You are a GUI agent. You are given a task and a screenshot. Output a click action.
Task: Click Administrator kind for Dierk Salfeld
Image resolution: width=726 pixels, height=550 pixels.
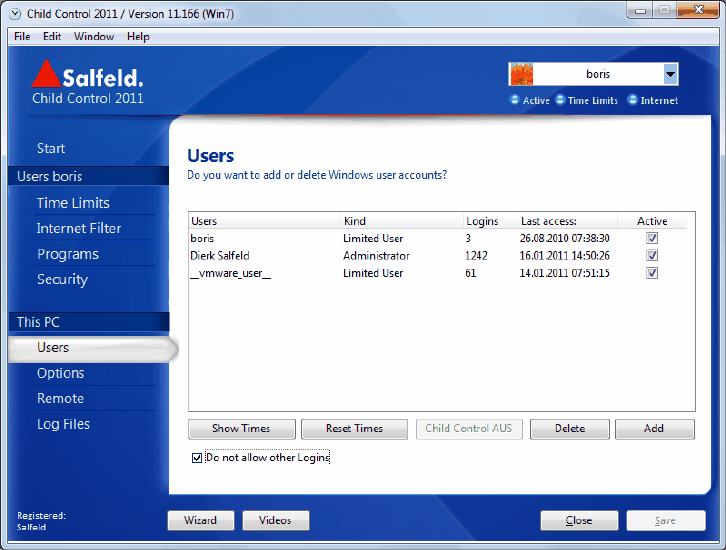376,256
